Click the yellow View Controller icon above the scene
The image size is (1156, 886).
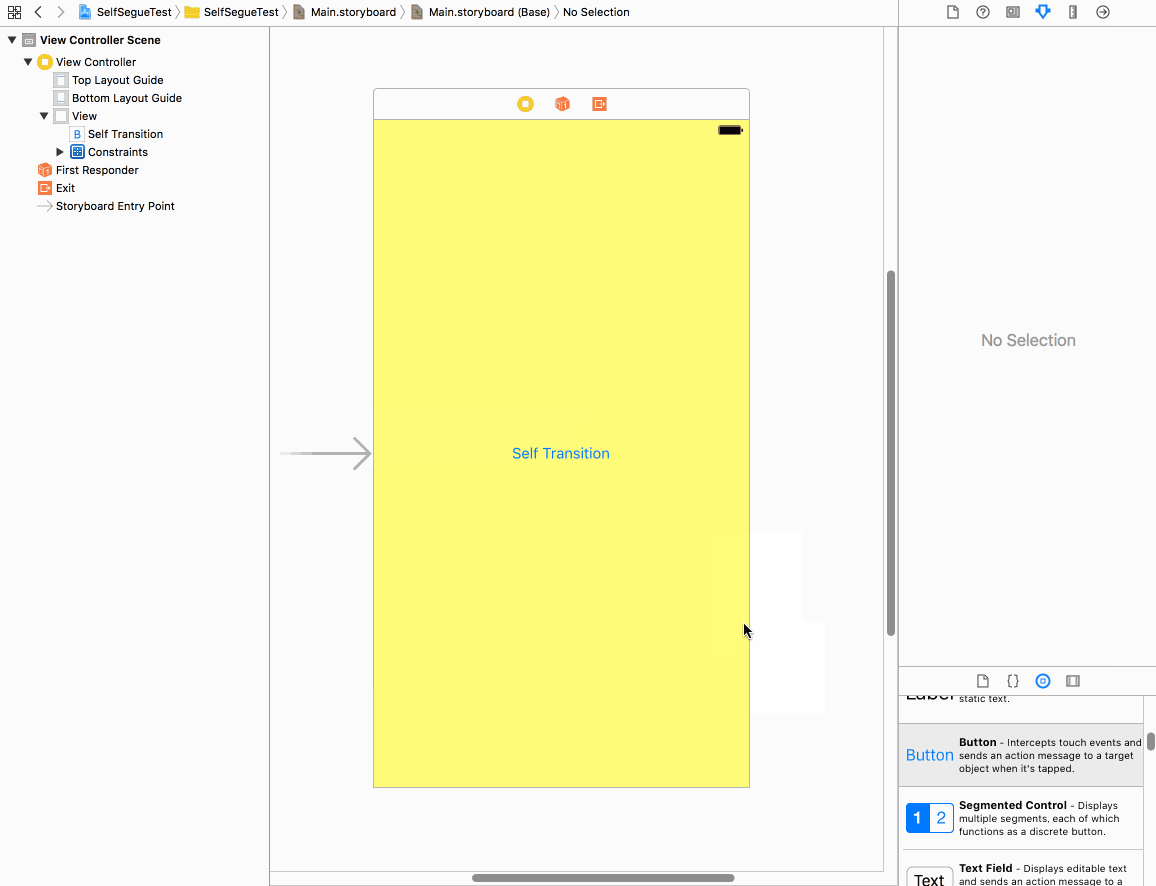(x=526, y=103)
